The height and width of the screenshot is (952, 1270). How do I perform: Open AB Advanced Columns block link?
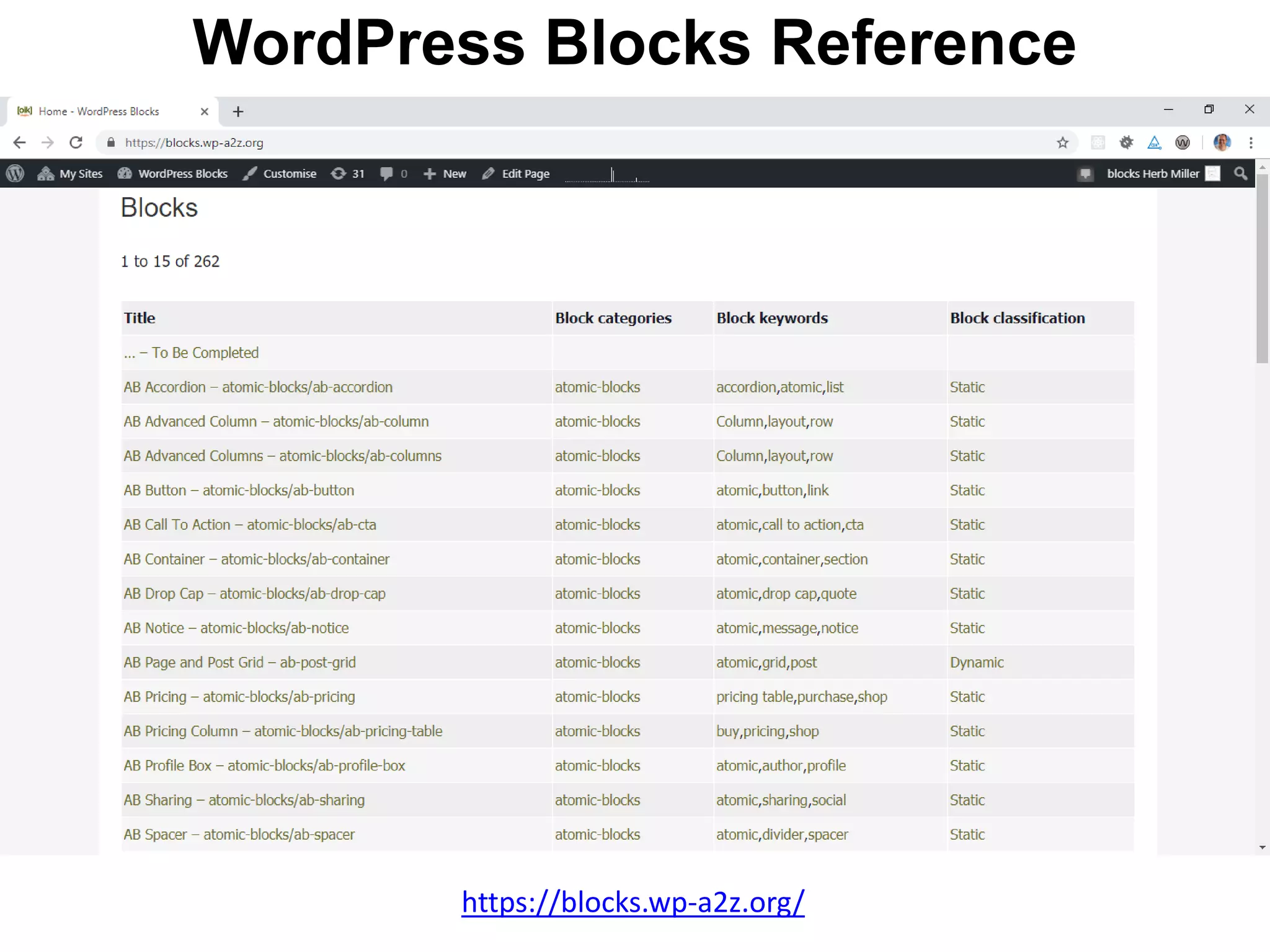(x=282, y=456)
